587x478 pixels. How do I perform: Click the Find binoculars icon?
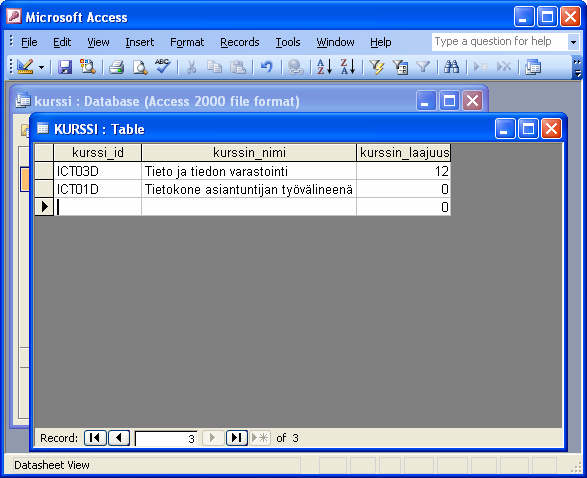tap(451, 67)
